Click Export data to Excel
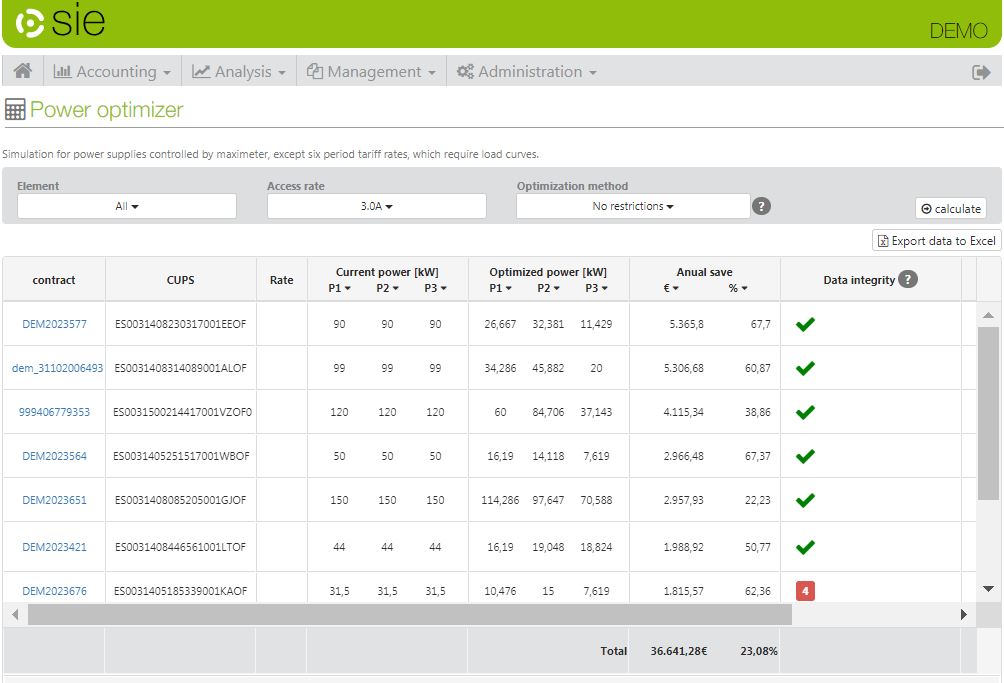 (x=936, y=240)
